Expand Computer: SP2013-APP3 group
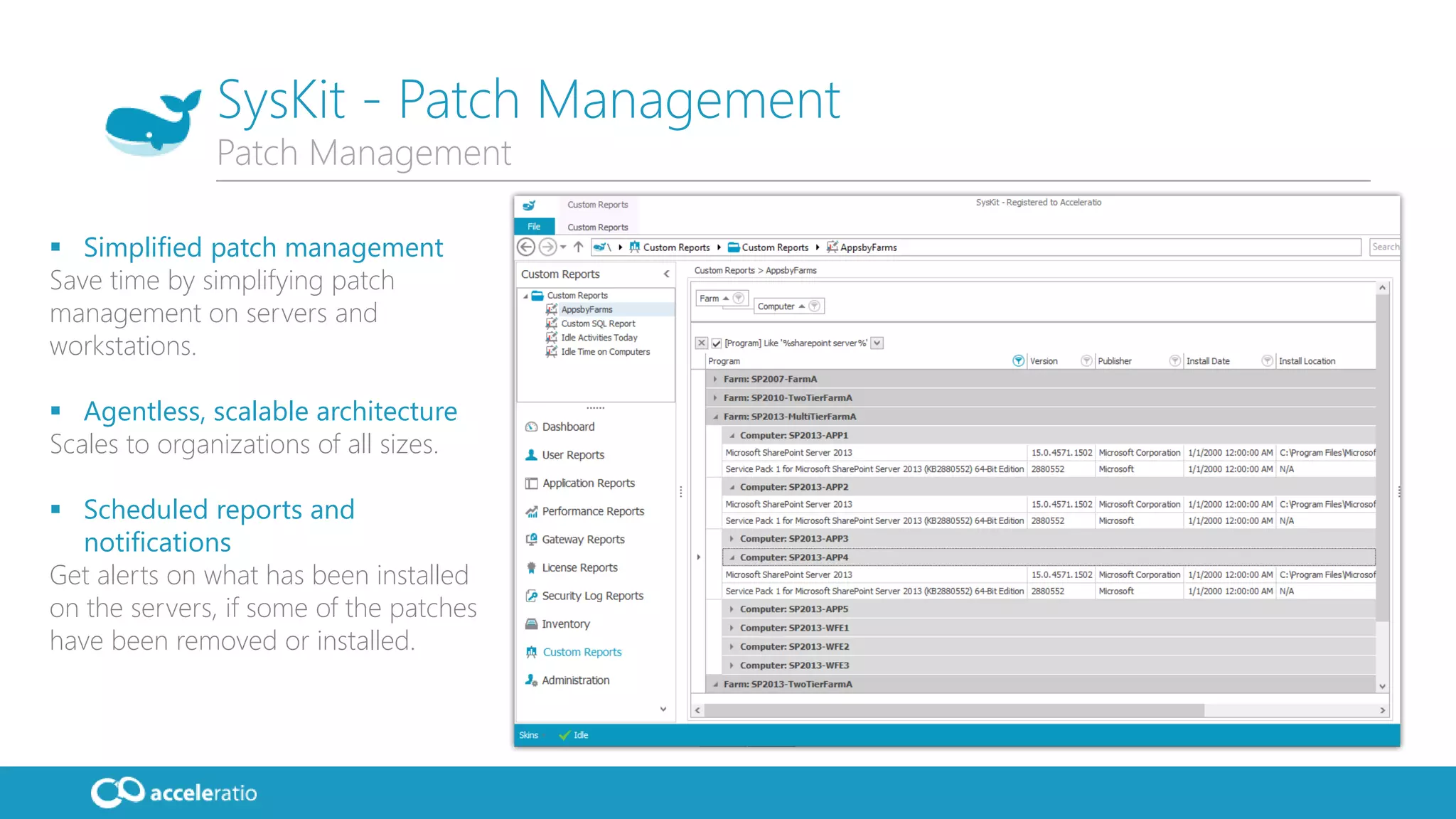Screen dimensions: 1456x819 (x=732, y=538)
